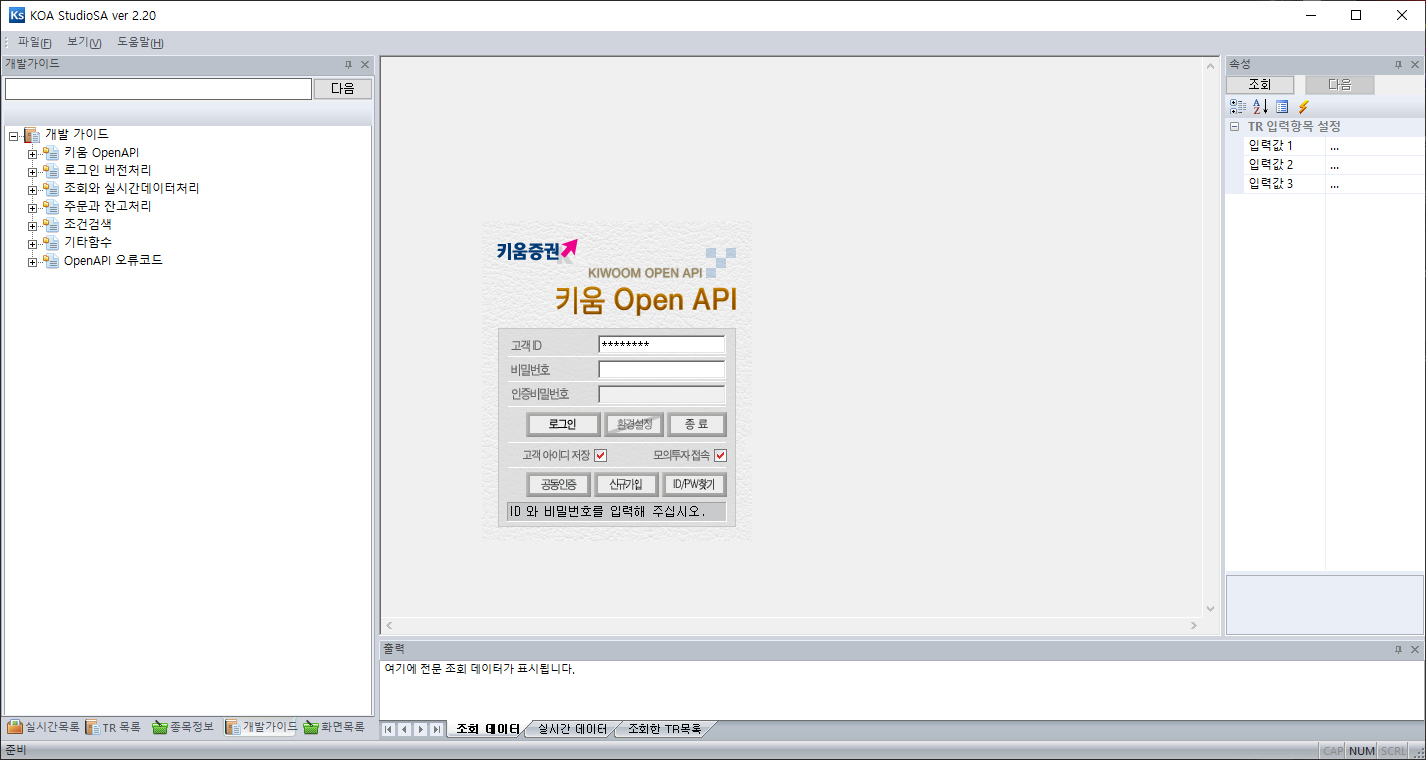Click ID/PW찾기 button
Image resolution: width=1426 pixels, height=760 pixels.
tap(694, 485)
